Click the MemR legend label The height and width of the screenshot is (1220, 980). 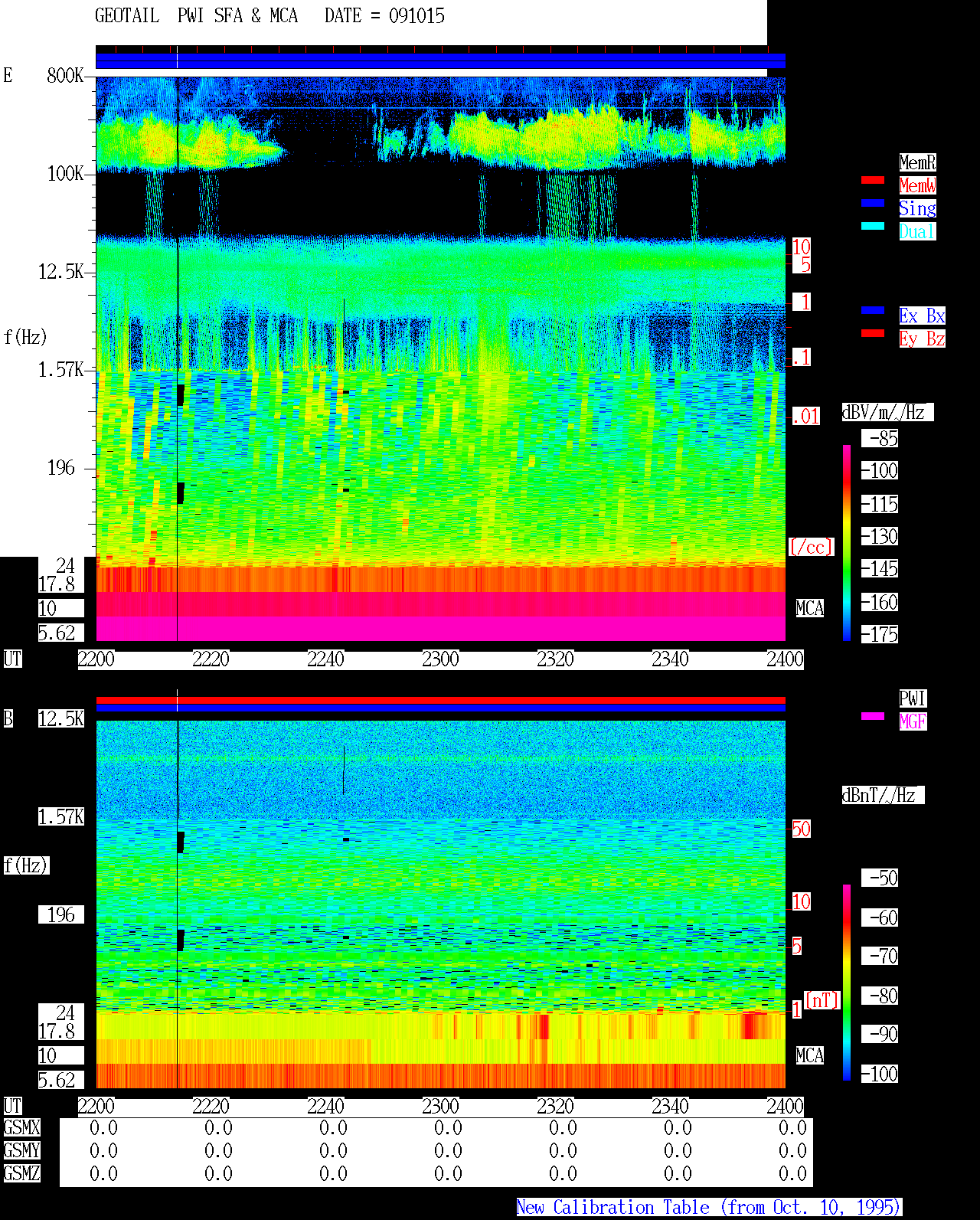pos(917,162)
